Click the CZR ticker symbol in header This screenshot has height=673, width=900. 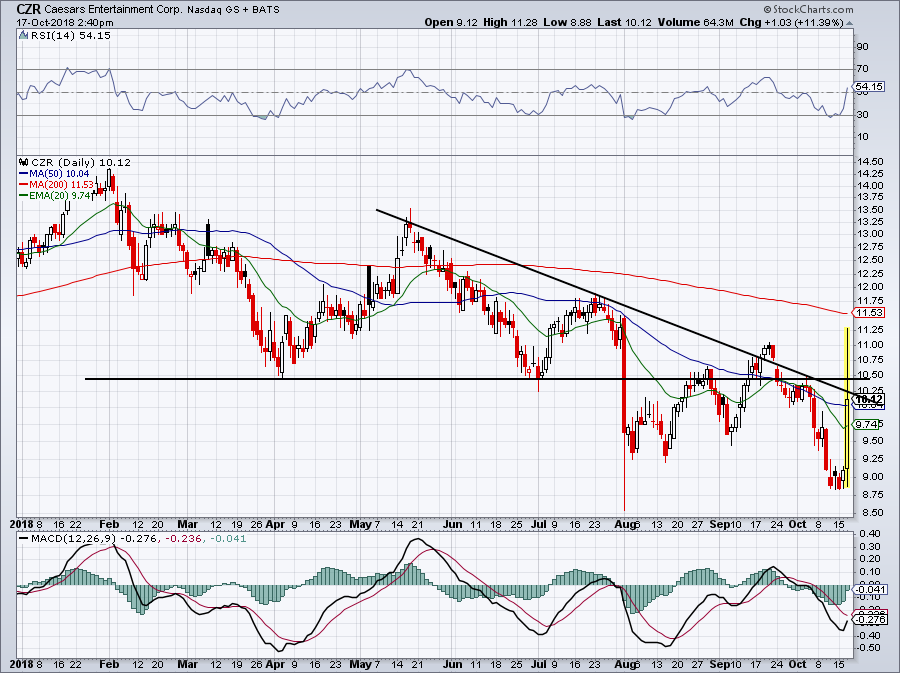[x=29, y=9]
